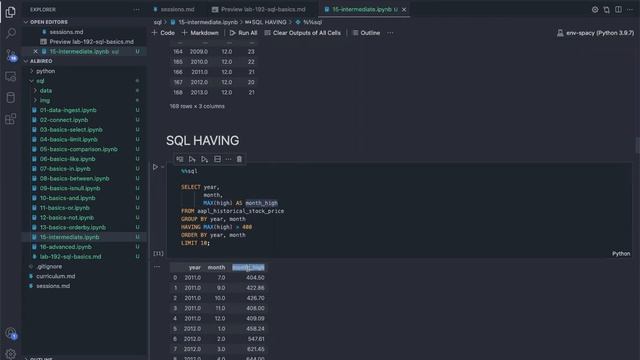Clear Outputs of All Cells
Image resolution: width=640 pixels, height=360 pixels.
click(302, 33)
